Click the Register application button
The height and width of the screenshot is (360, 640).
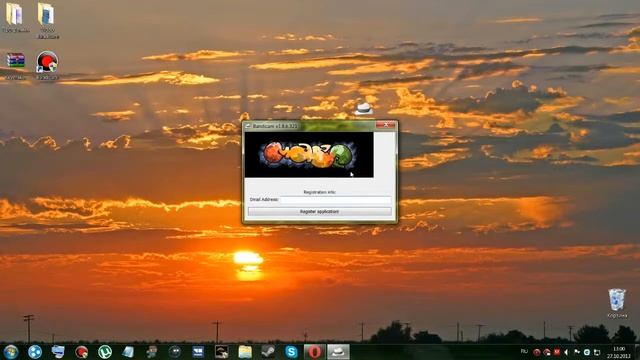320,211
